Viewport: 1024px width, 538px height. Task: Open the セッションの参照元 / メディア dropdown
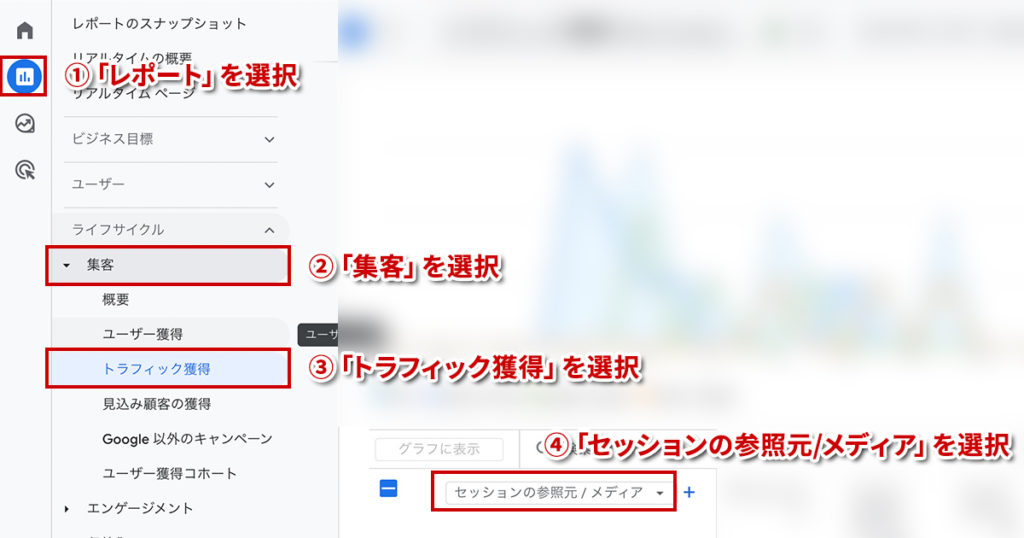point(558,492)
